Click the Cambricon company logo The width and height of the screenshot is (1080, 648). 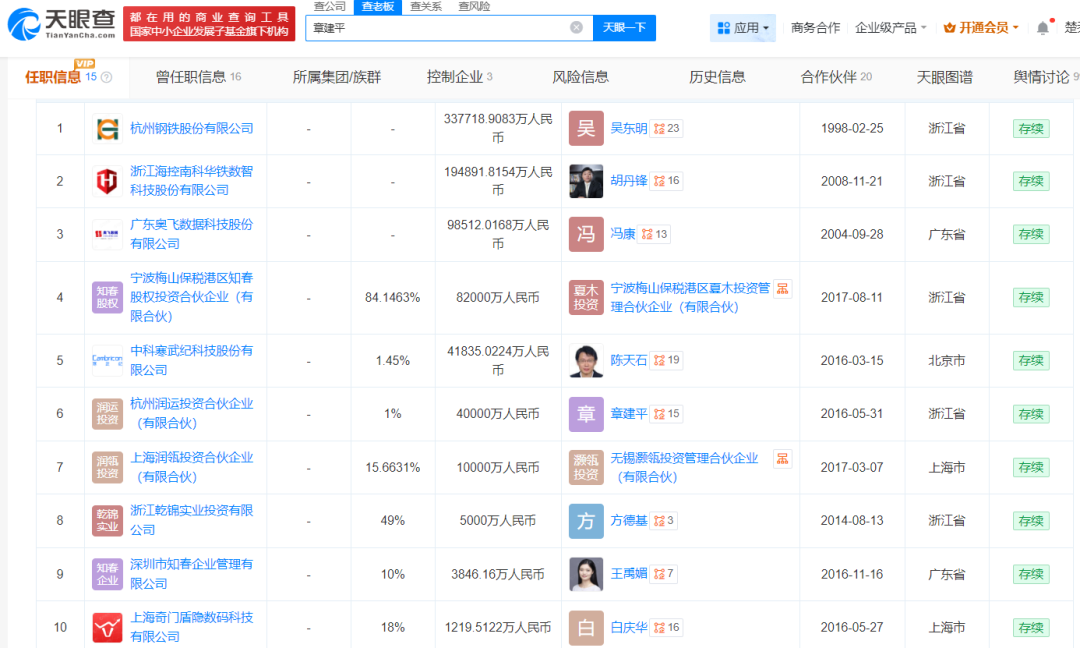107,360
